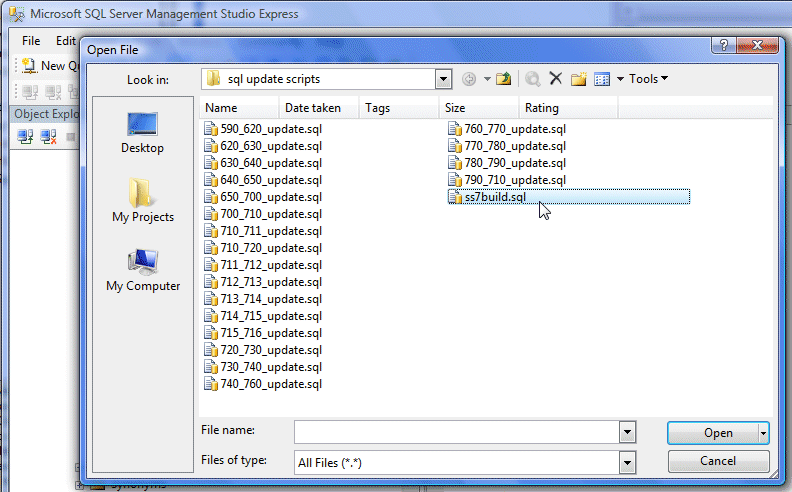The height and width of the screenshot is (492, 792).
Task: Click the Search the Web icon
Action: (534, 79)
